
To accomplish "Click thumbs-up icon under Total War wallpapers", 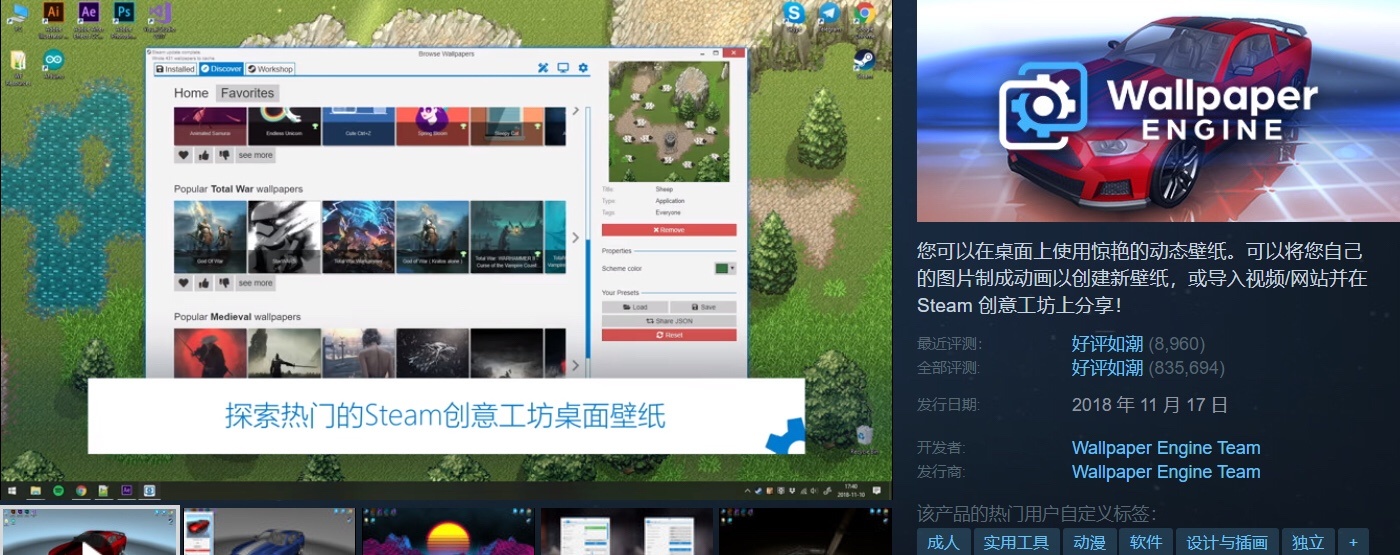I will coord(204,283).
